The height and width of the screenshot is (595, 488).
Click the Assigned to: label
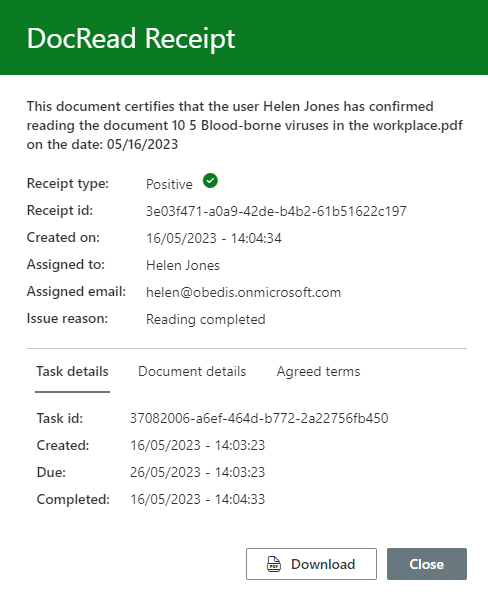point(66,264)
